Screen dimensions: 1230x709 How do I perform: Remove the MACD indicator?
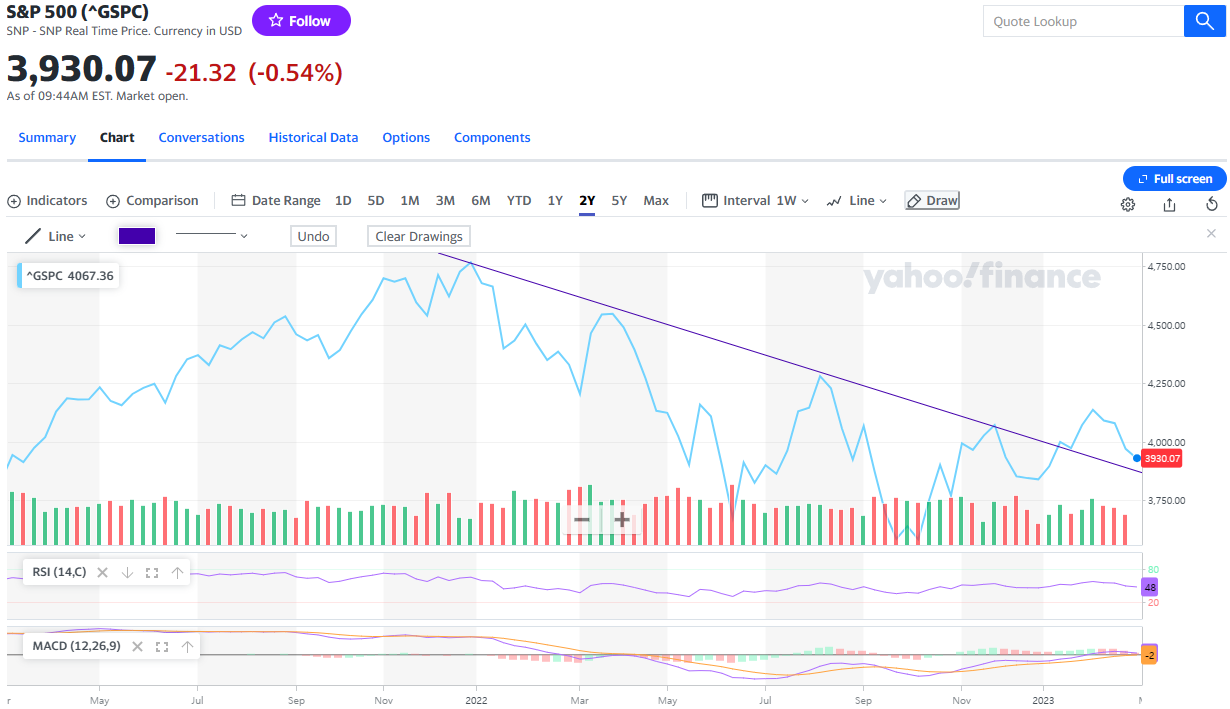click(x=137, y=646)
